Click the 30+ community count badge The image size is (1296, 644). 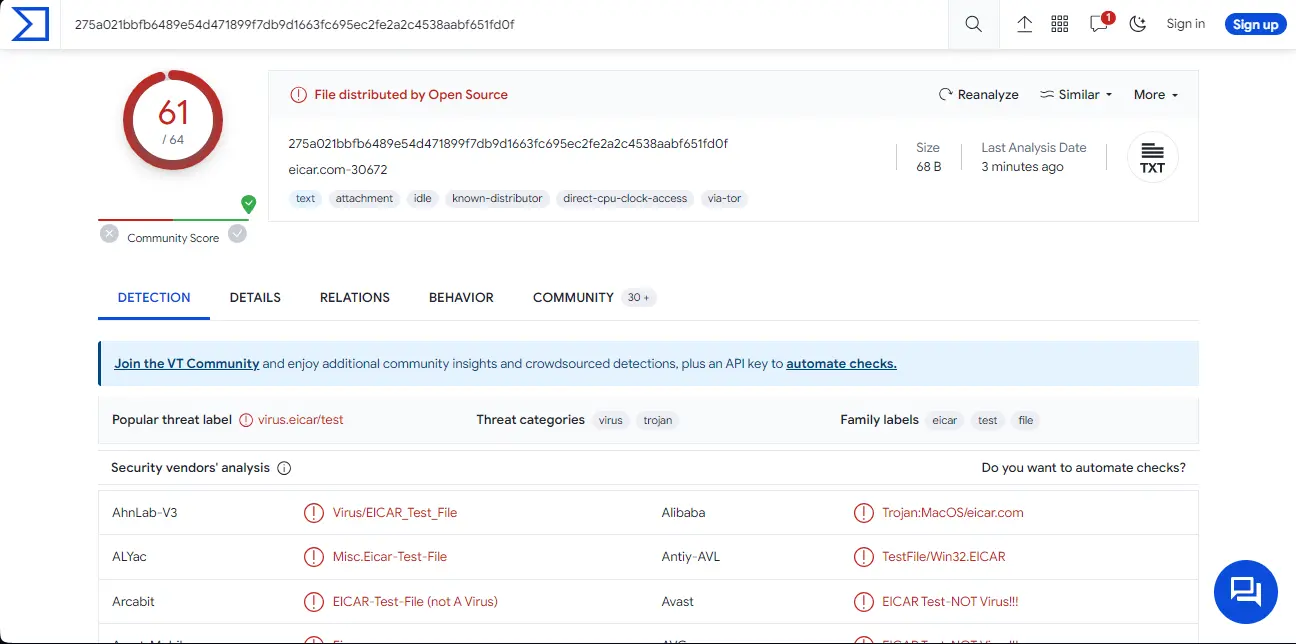click(639, 298)
